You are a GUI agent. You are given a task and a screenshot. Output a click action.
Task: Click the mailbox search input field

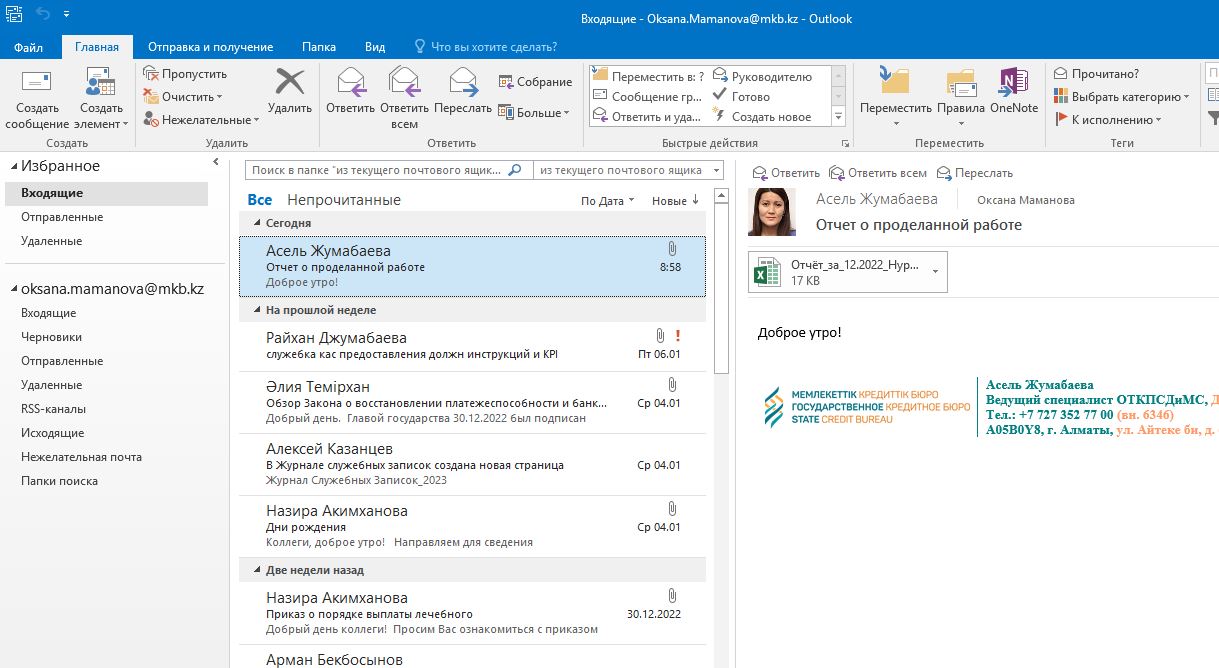point(378,171)
